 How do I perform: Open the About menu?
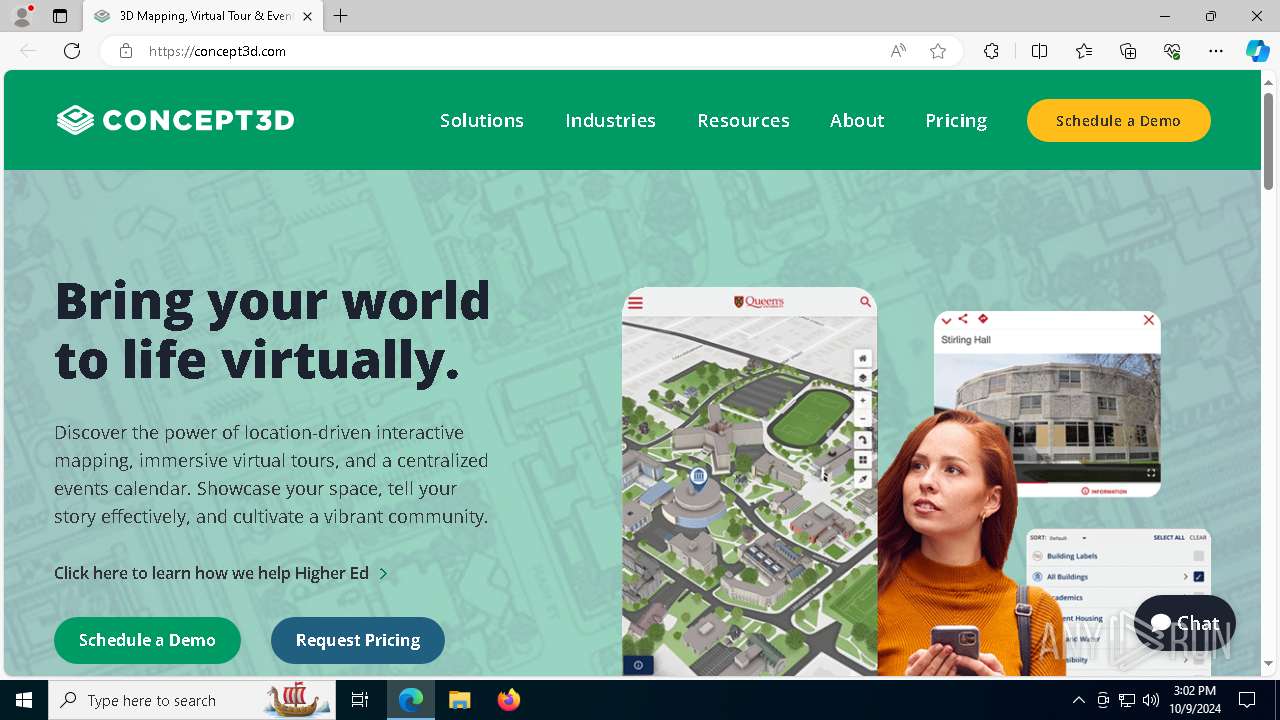click(857, 120)
